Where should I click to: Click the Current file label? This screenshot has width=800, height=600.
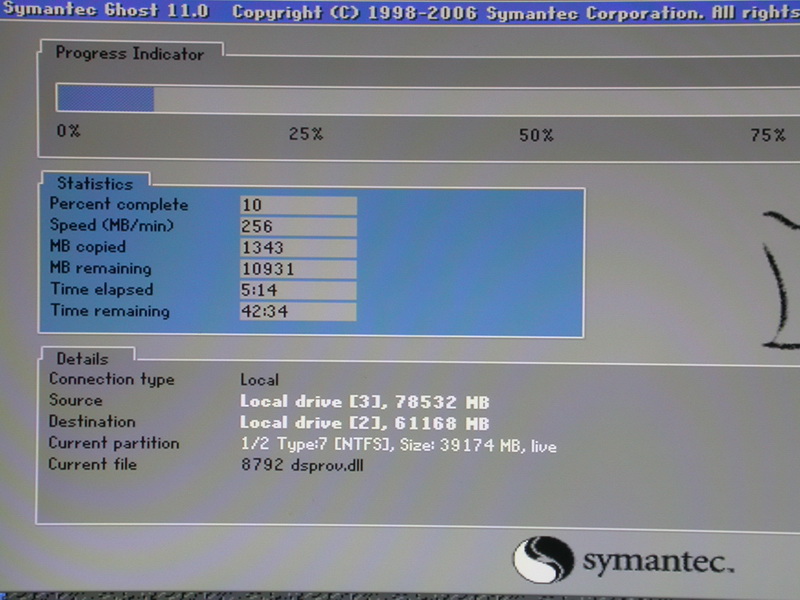[x=92, y=464]
